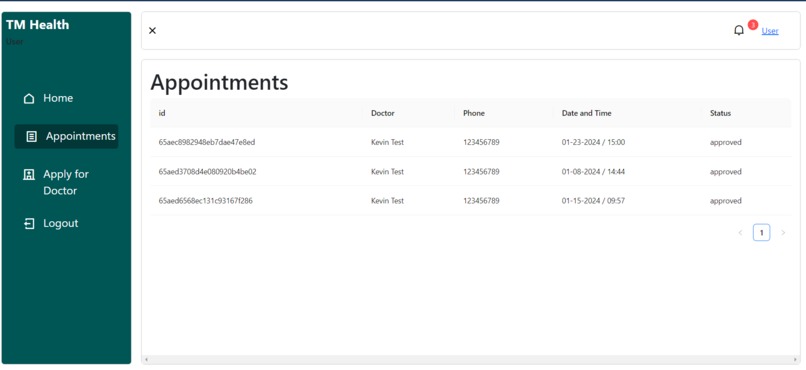The height and width of the screenshot is (370, 806).
Task: Select appointment id 65aed3708d4e080920b4be02
Action: pyautogui.click(x=207, y=172)
